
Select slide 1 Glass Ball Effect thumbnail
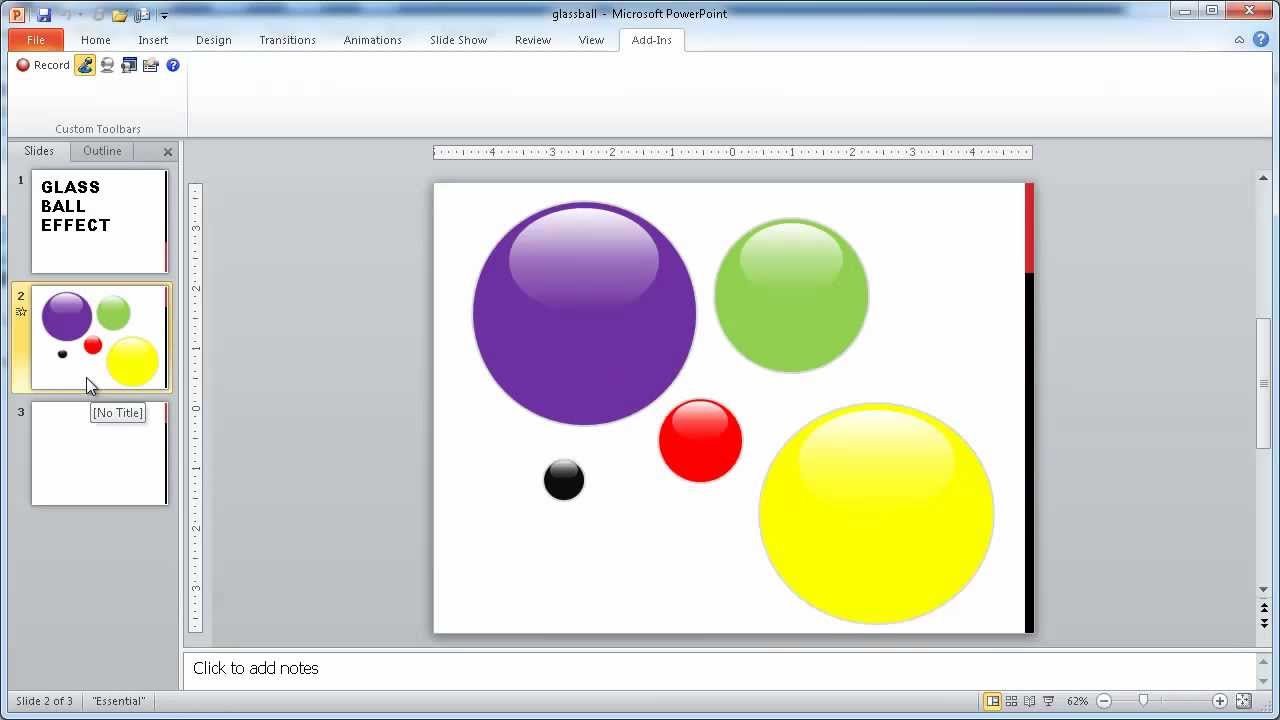pos(99,221)
